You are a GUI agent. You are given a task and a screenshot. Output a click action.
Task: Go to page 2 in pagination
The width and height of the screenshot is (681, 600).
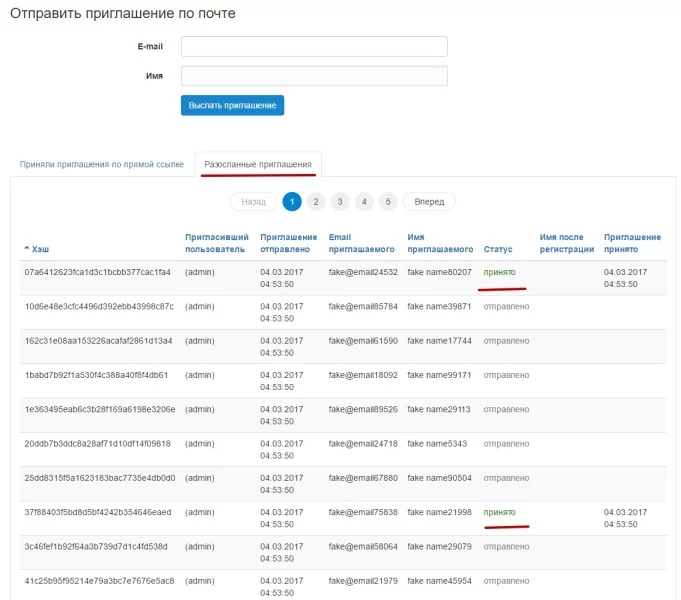point(316,202)
